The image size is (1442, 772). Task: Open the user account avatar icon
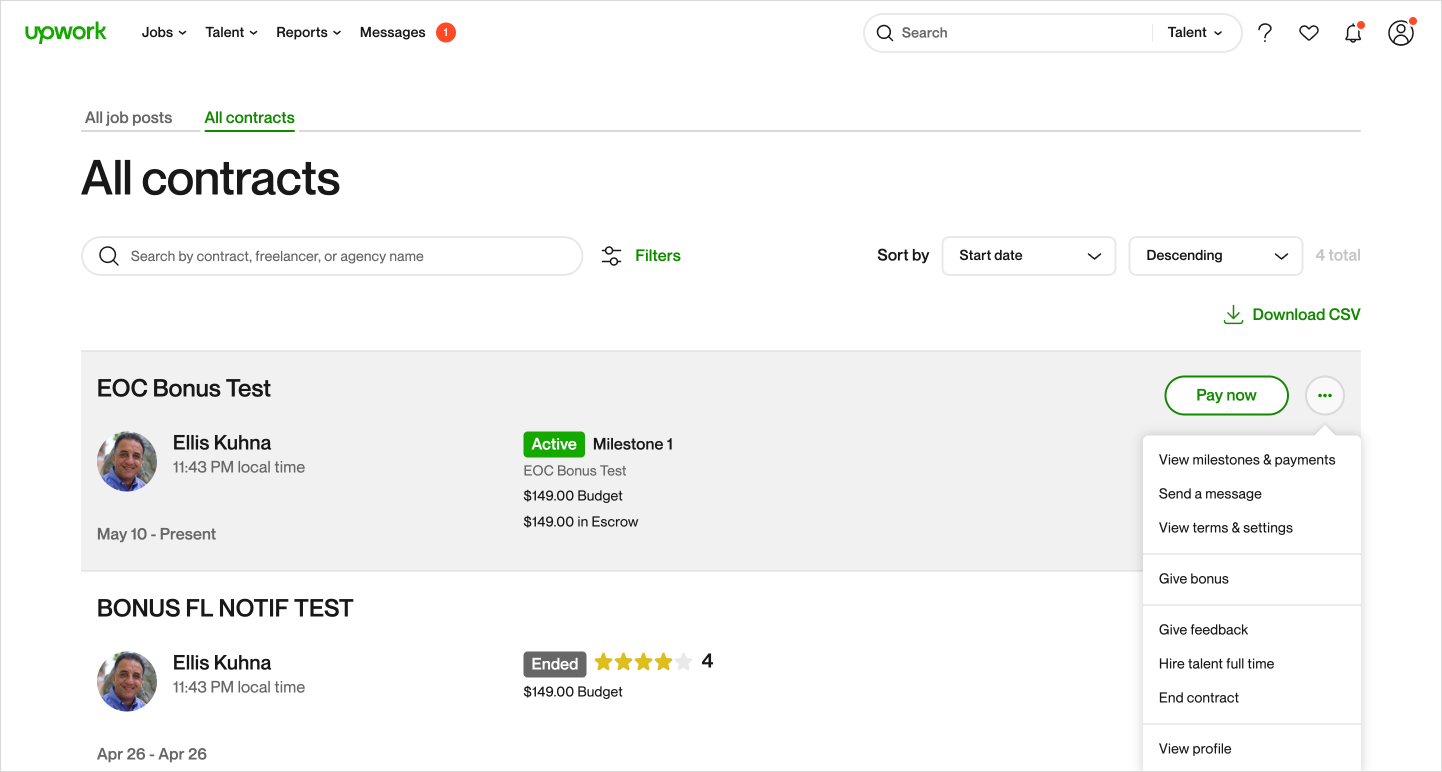point(1401,33)
